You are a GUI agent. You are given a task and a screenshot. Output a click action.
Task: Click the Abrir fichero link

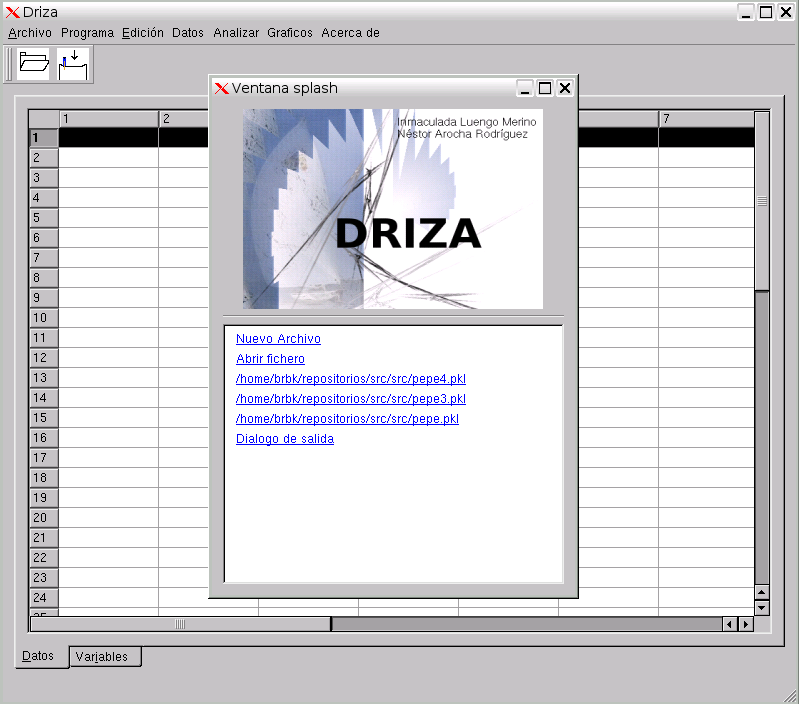[270, 359]
